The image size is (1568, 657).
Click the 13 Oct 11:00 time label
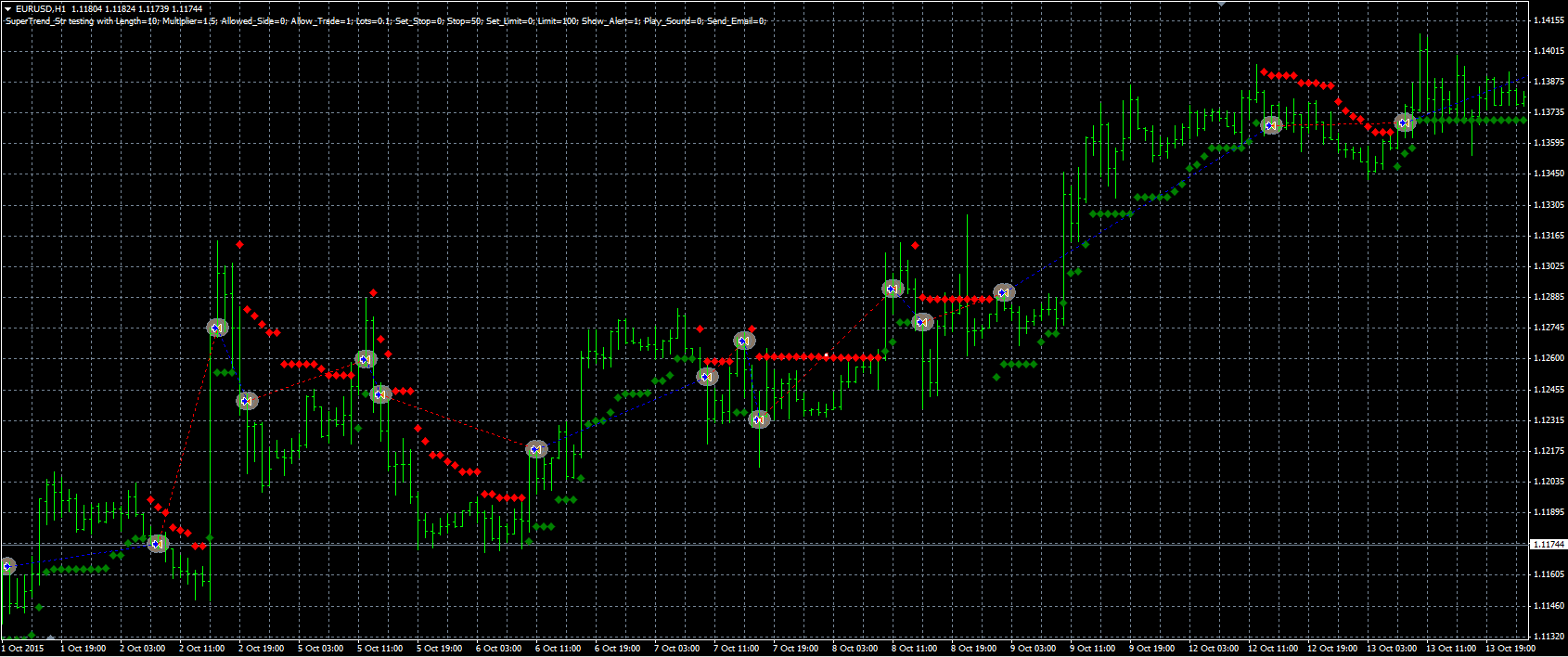point(1452,649)
